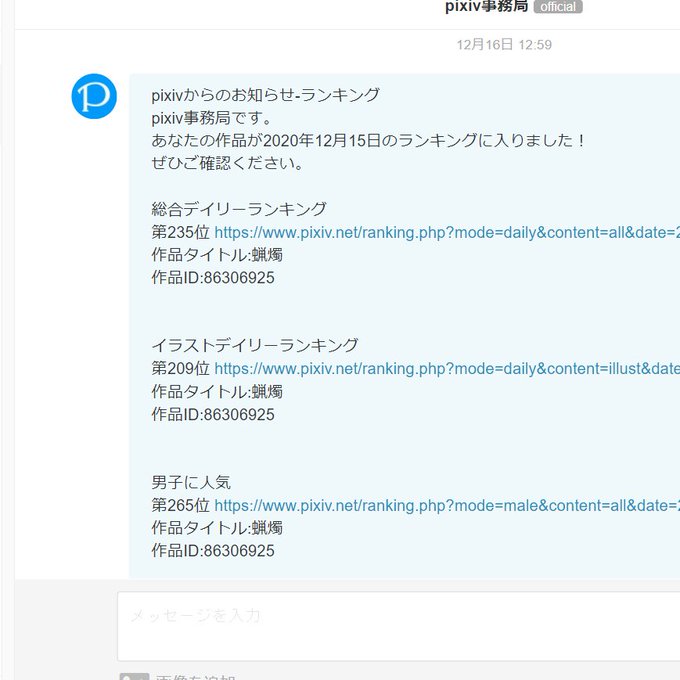Viewport: 680px width, 680px height.
Task: Click the heading 総合デイリーランキング
Action: click(239, 209)
